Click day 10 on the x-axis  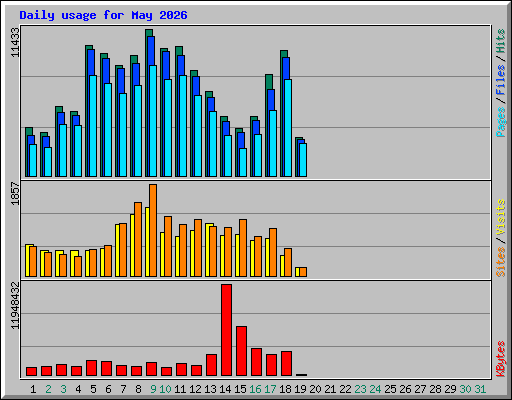click(165, 389)
